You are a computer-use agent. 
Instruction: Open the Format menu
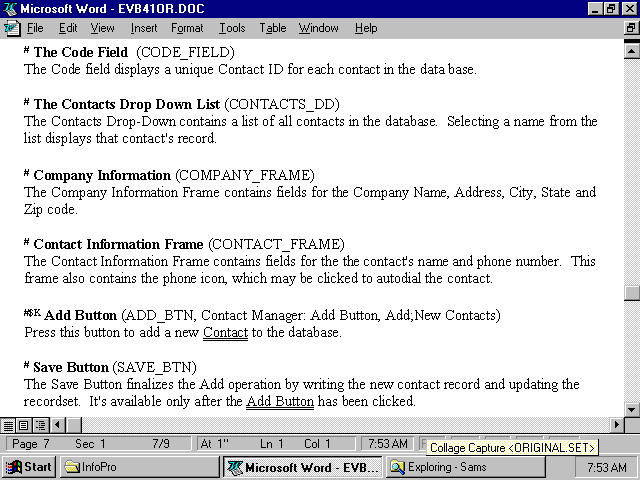[x=187, y=28]
